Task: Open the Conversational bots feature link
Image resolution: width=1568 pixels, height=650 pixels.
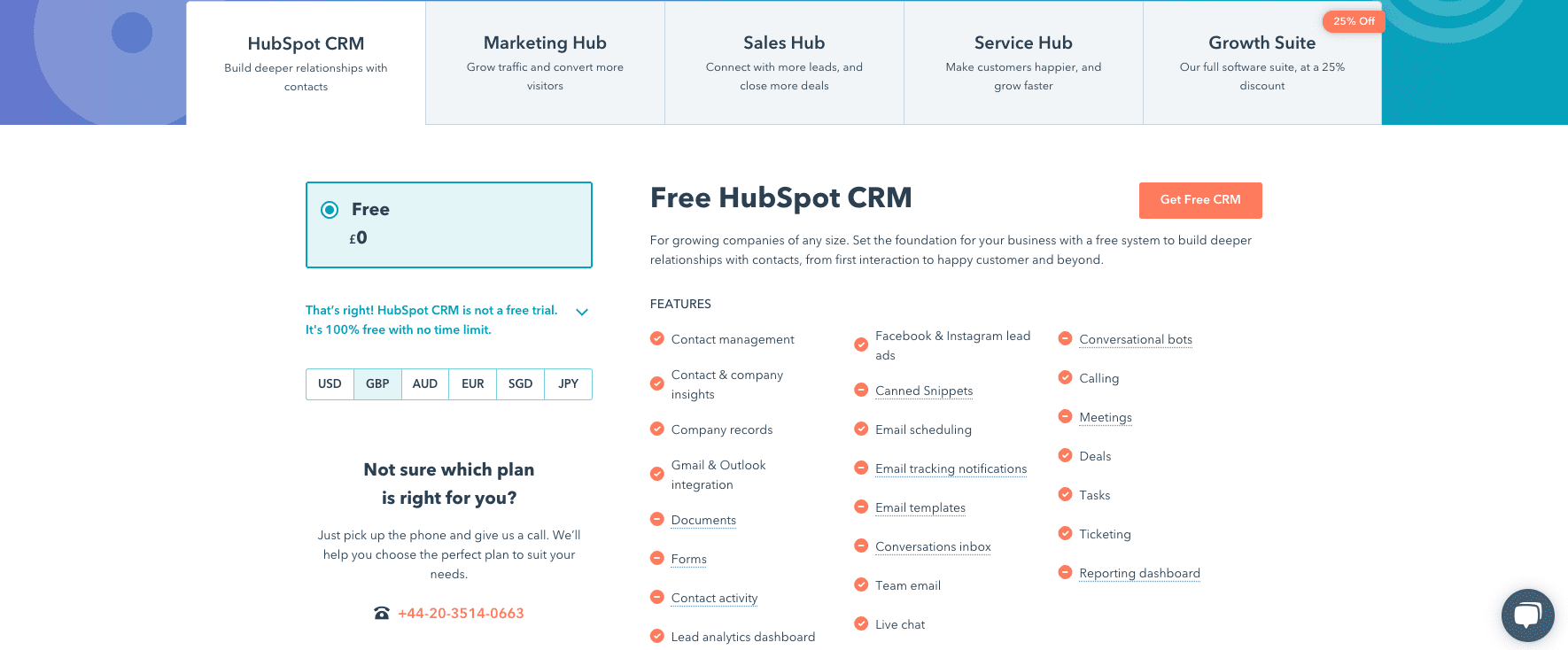Action: (1135, 339)
